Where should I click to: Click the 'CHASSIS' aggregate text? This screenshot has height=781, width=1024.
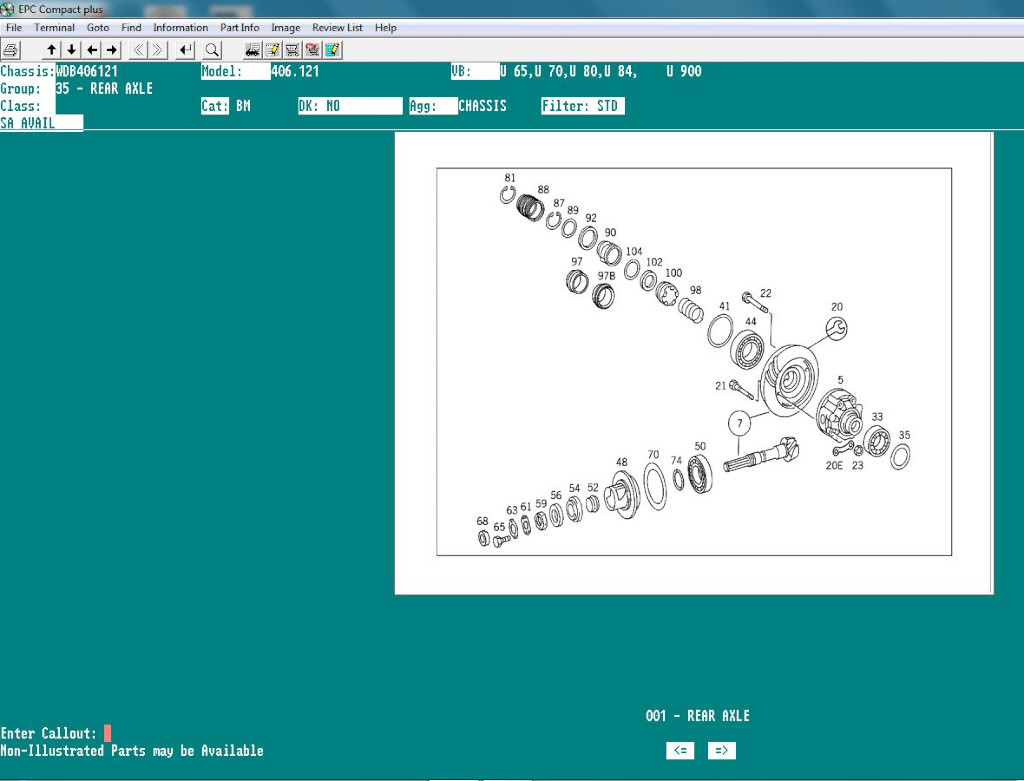(483, 106)
